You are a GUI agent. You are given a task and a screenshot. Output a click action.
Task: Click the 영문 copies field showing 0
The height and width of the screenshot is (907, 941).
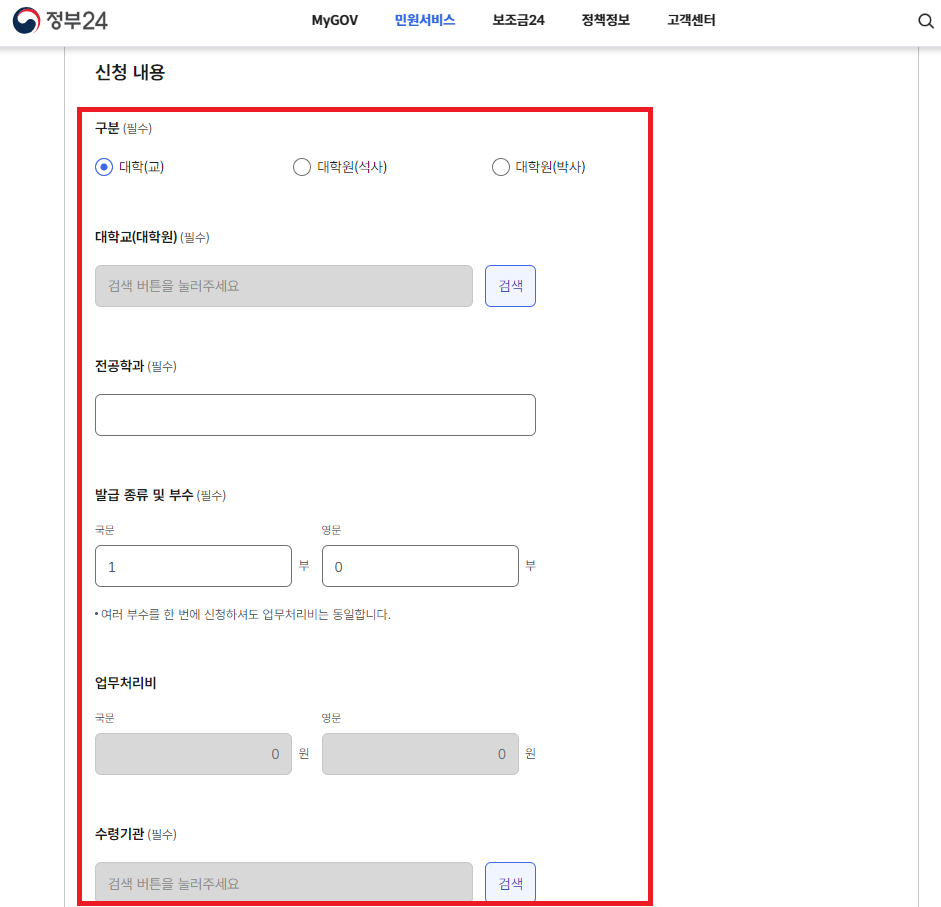pos(420,566)
